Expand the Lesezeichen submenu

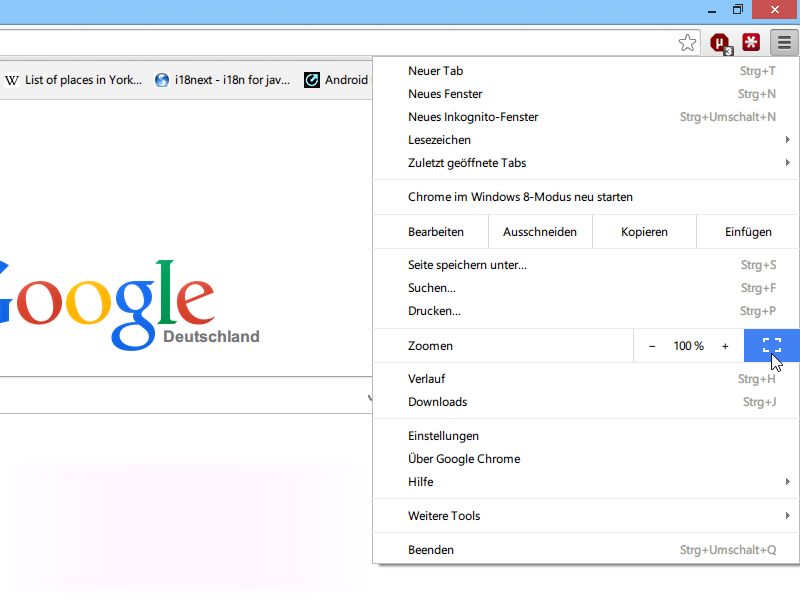[586, 140]
